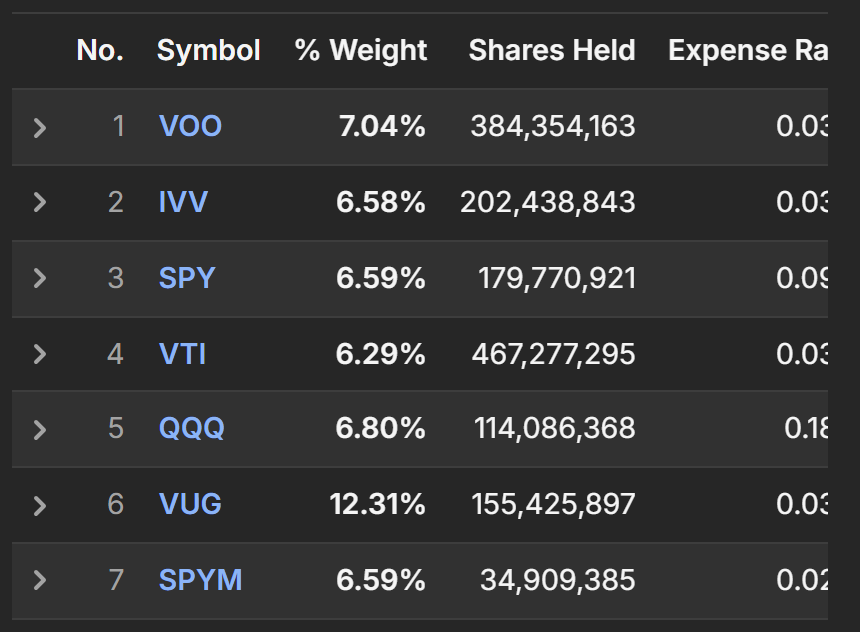
Task: Sort by the Symbol column header
Action: (x=208, y=50)
